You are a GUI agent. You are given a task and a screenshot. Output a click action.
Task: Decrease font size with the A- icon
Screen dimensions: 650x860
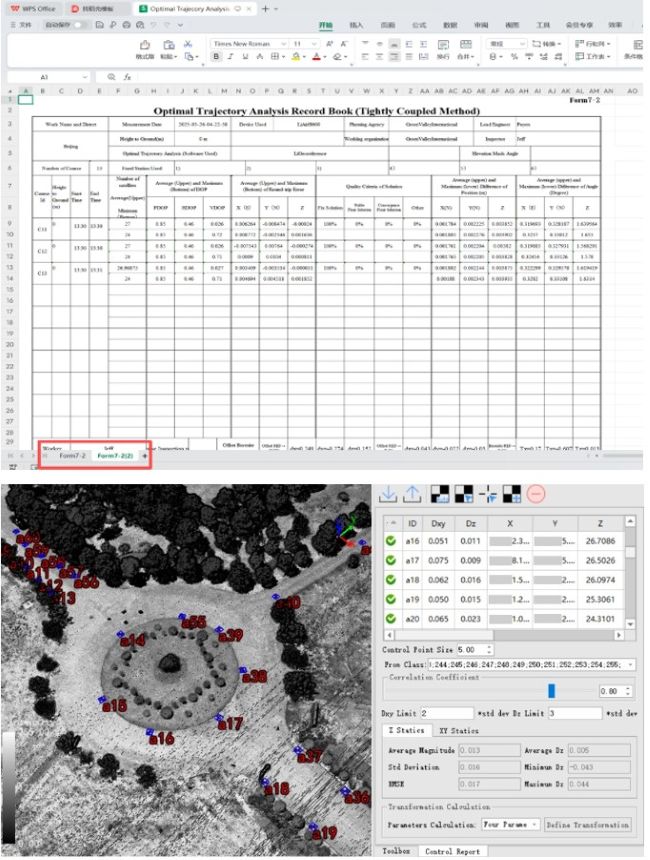pyautogui.click(x=344, y=43)
